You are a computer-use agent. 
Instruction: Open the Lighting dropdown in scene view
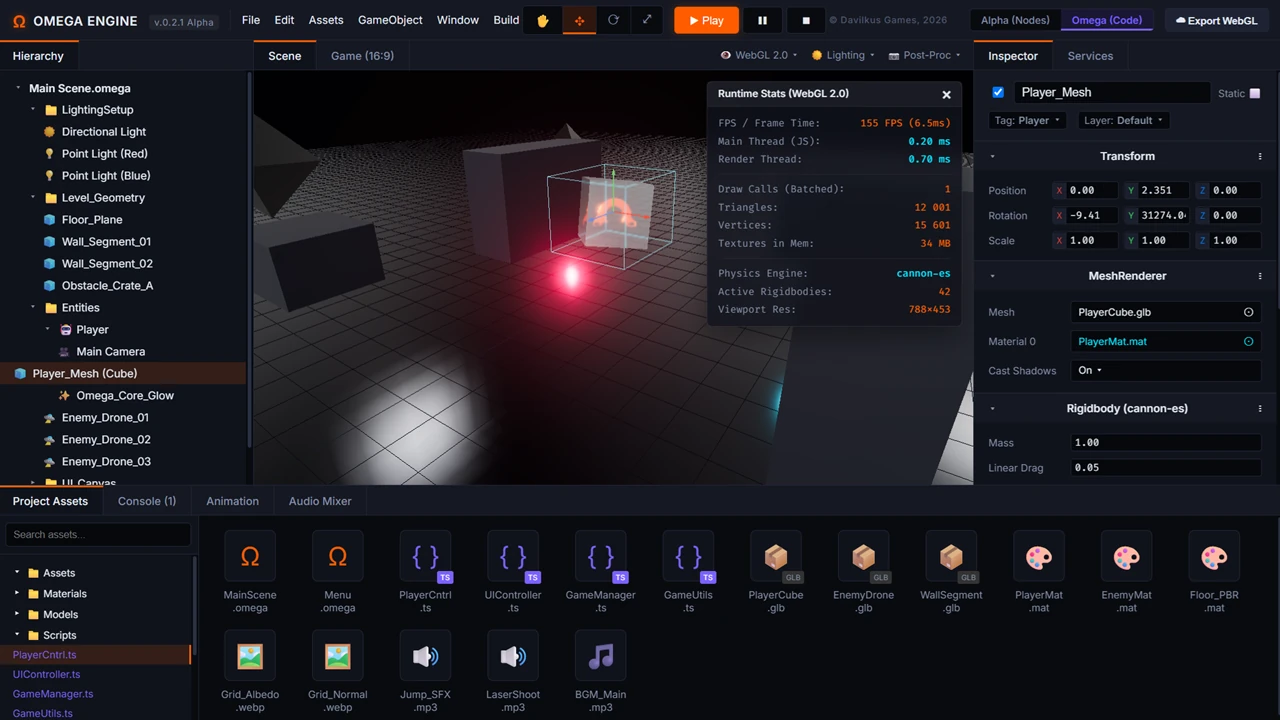(844, 55)
